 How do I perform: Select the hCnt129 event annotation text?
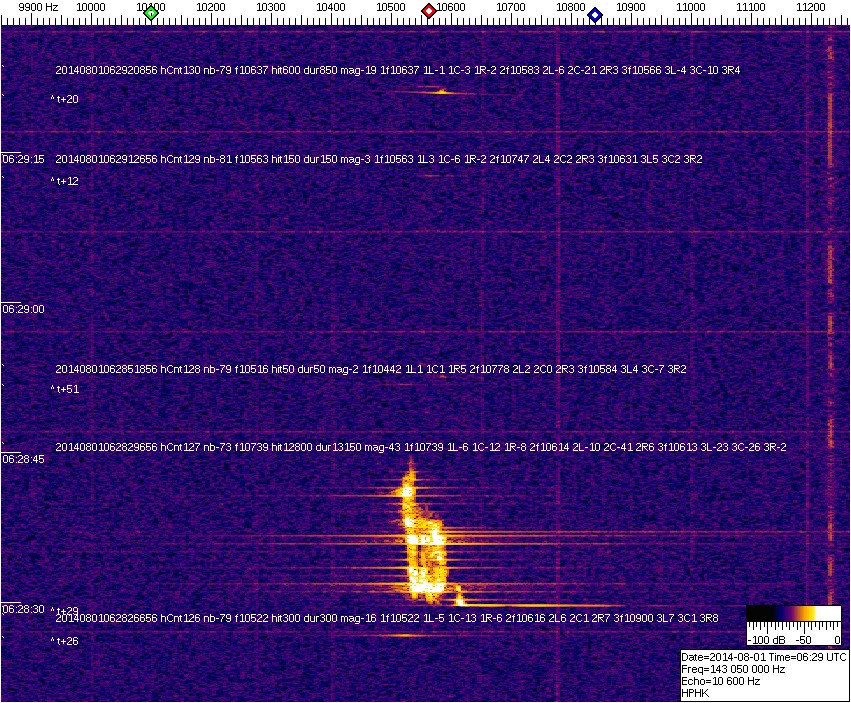coord(379,159)
